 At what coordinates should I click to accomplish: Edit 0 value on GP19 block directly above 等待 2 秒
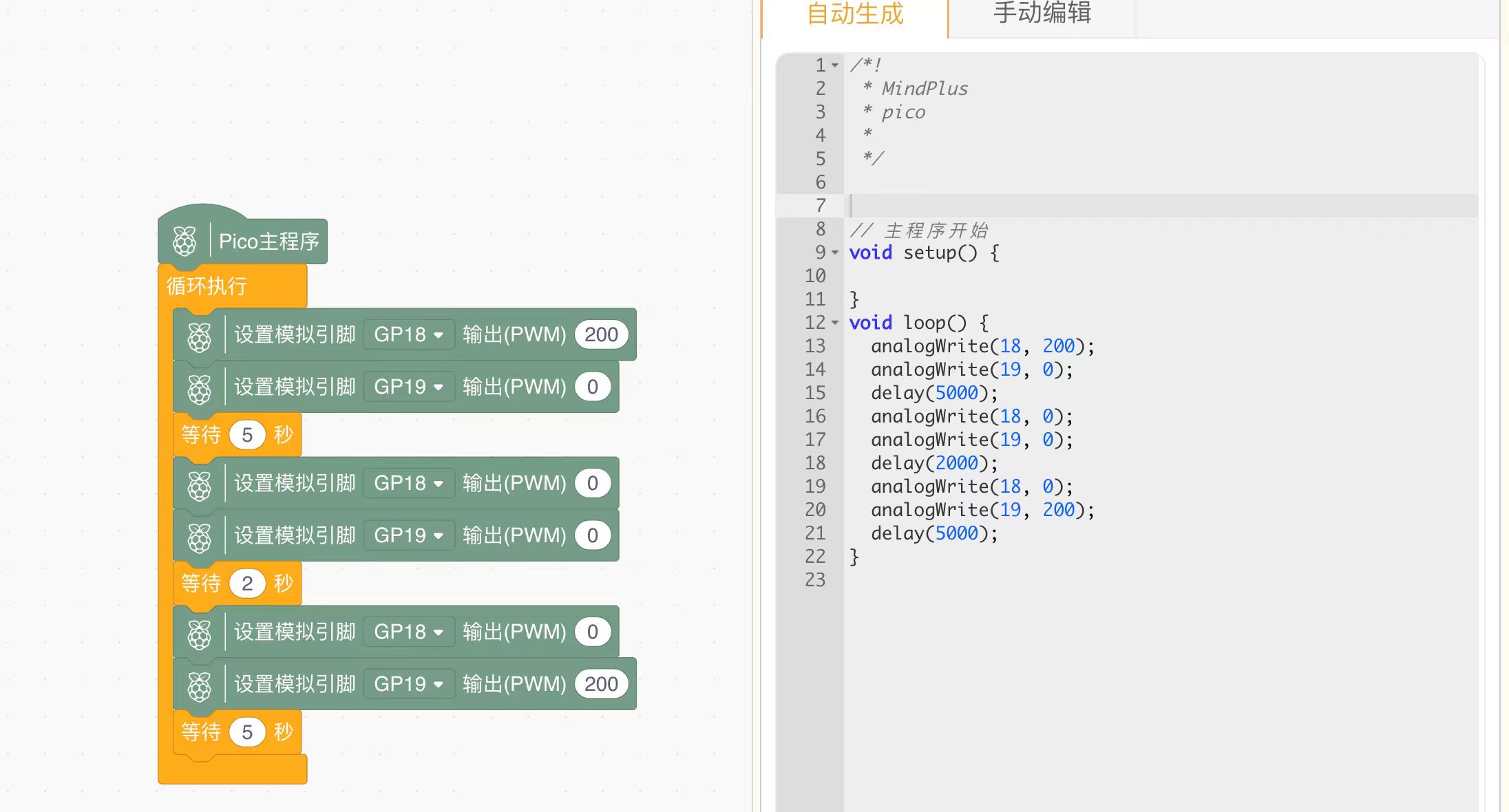click(x=593, y=535)
